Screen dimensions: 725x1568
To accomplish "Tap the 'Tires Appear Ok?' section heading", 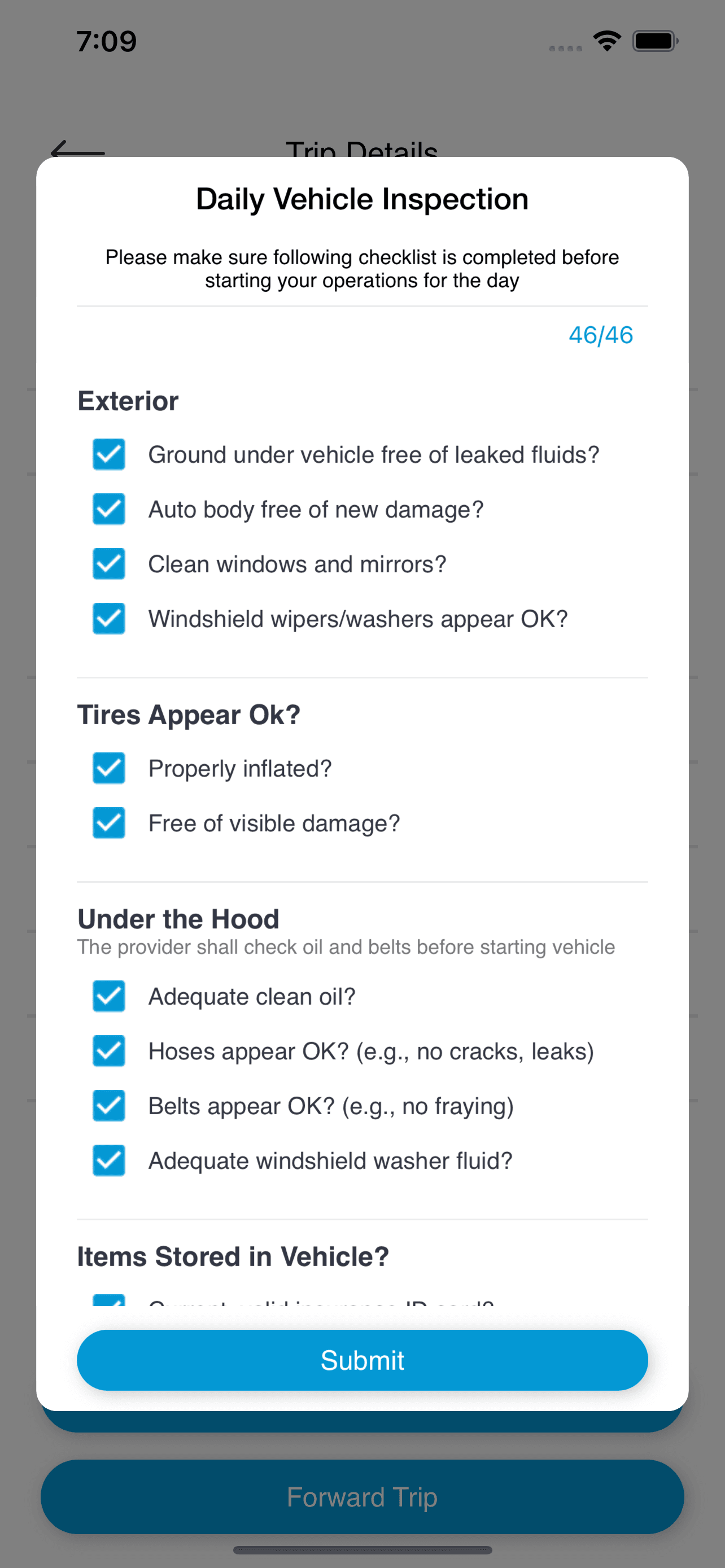I will 189,715.
